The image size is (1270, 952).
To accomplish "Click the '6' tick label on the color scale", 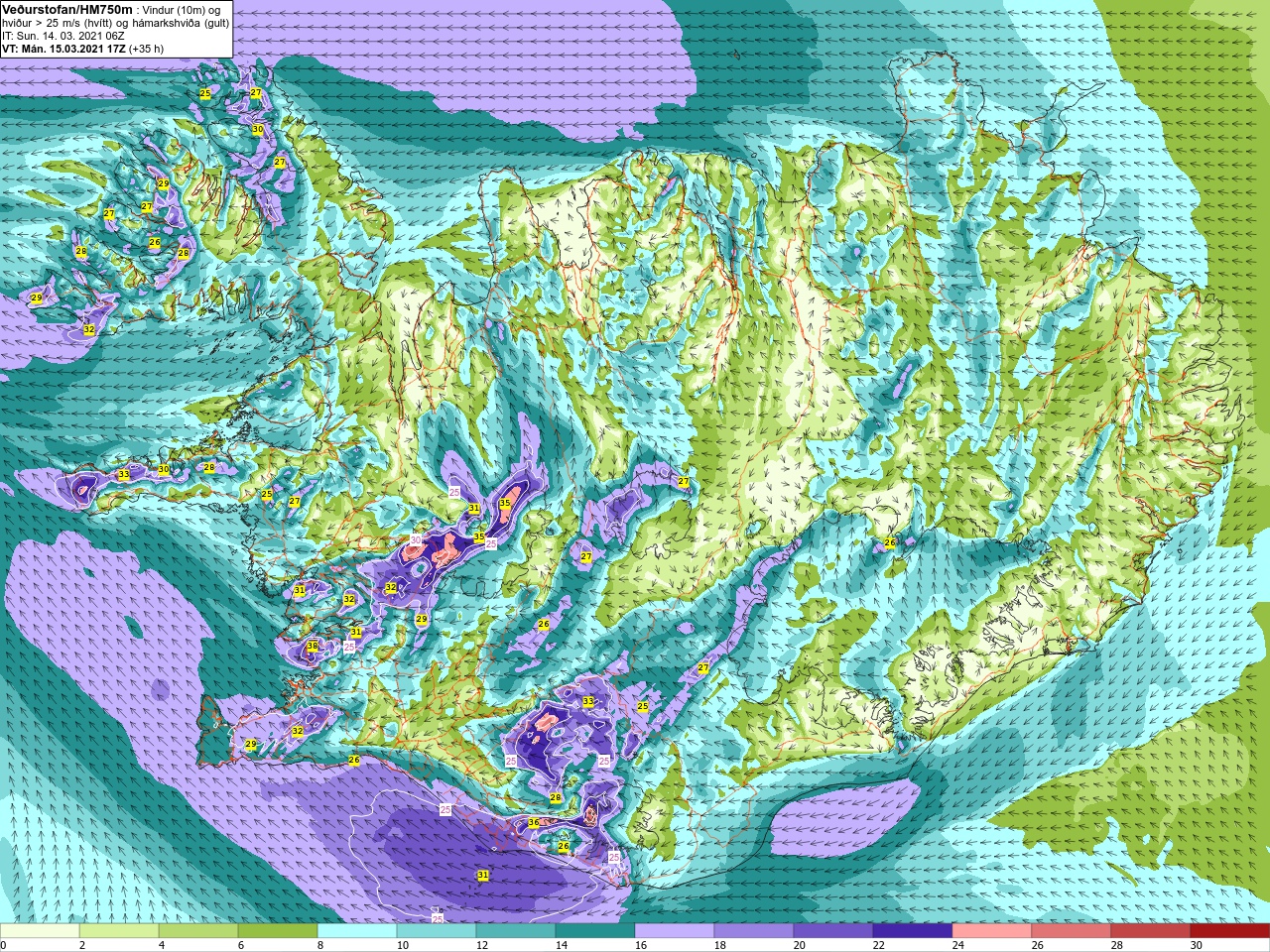I will [x=240, y=945].
